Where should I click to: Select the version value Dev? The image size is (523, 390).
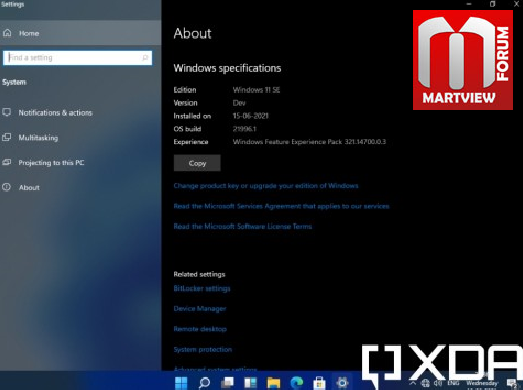239,103
